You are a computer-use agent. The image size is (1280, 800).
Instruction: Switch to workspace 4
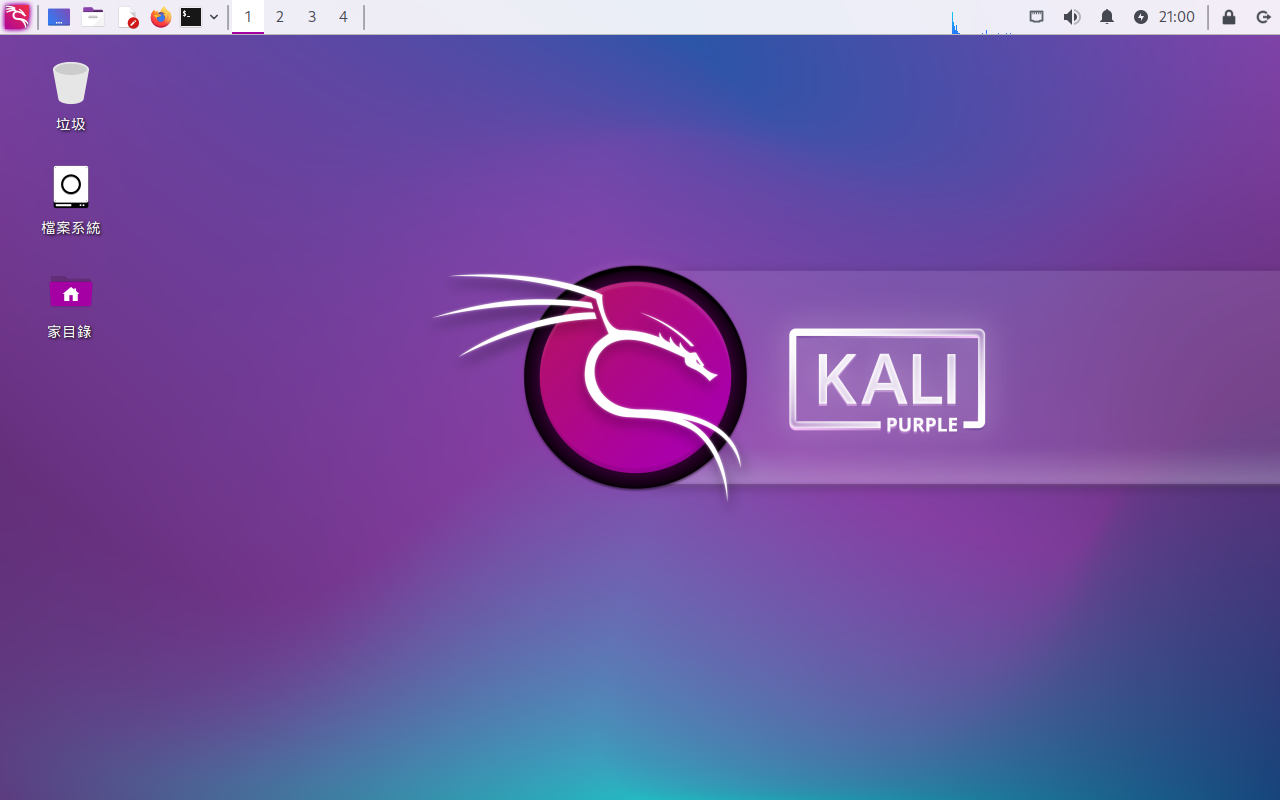(x=344, y=17)
